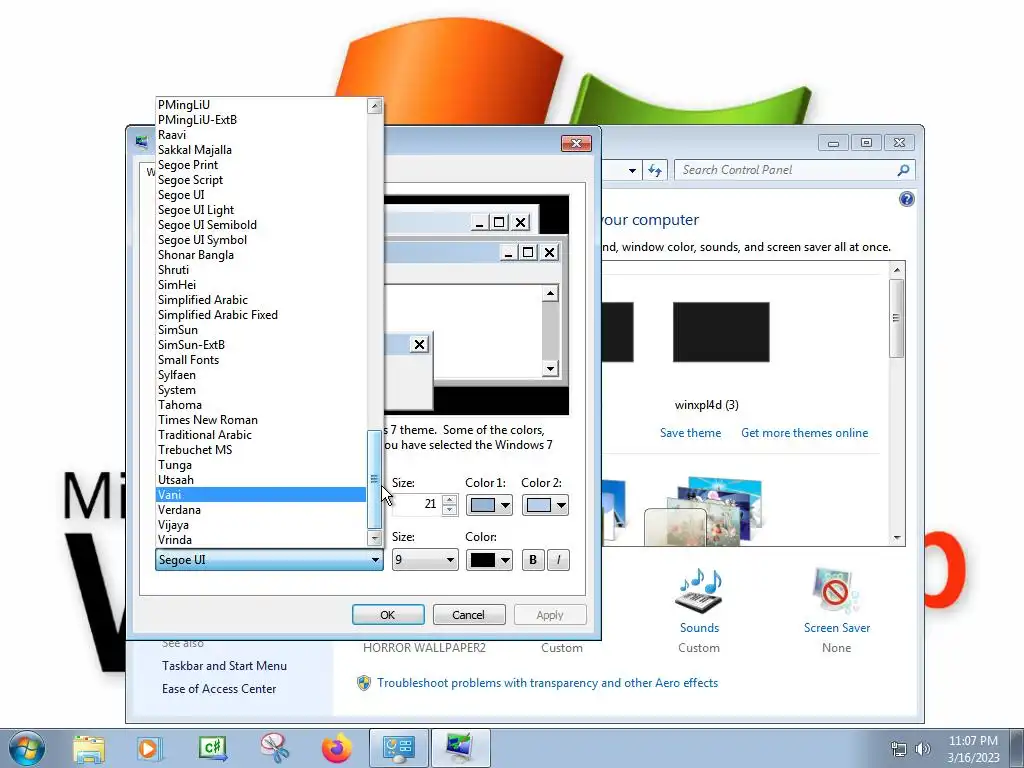Click the font list scrollbar thumb
Image resolution: width=1024 pixels, height=768 pixels.
tap(375, 479)
